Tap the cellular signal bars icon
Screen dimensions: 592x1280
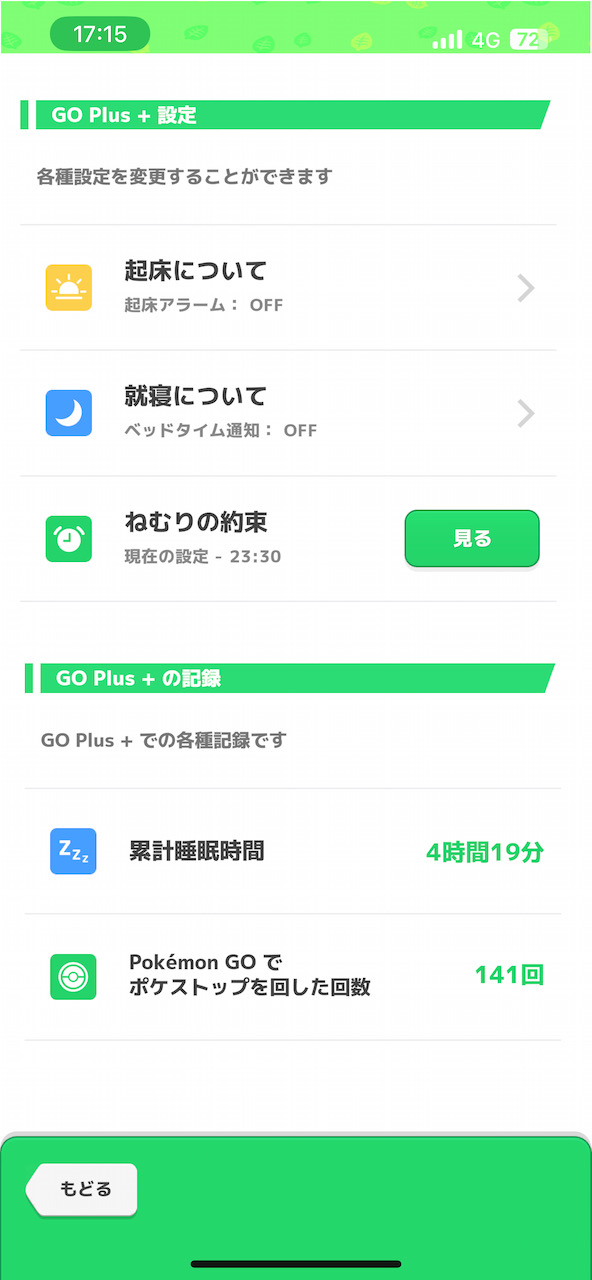447,39
